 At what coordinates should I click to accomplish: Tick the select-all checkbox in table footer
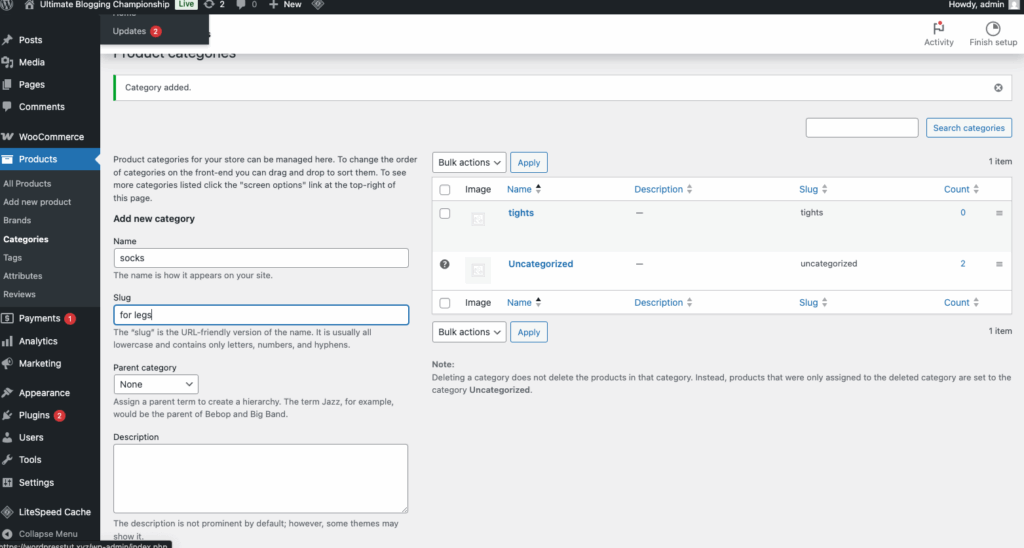coord(445,303)
